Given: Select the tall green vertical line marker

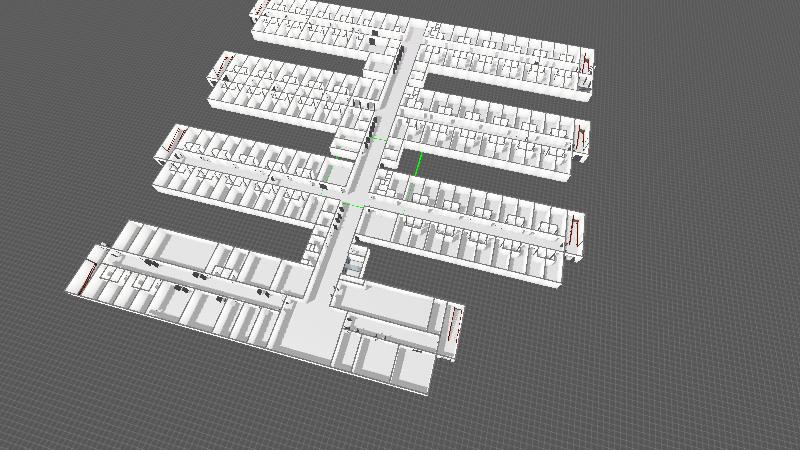Looking at the screenshot, I should pyautogui.click(x=419, y=164).
